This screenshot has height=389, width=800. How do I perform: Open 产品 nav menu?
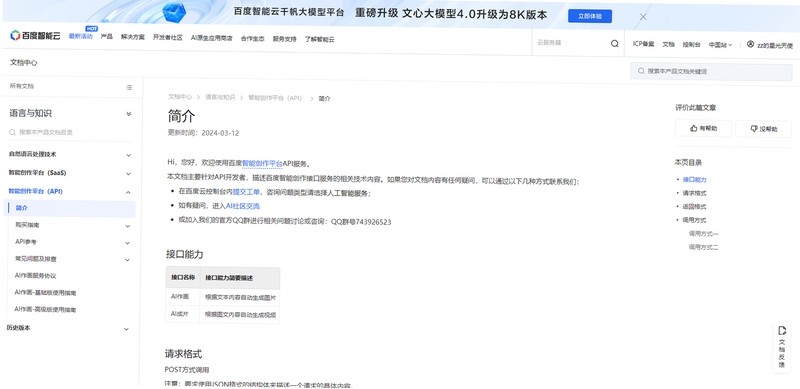pos(107,37)
